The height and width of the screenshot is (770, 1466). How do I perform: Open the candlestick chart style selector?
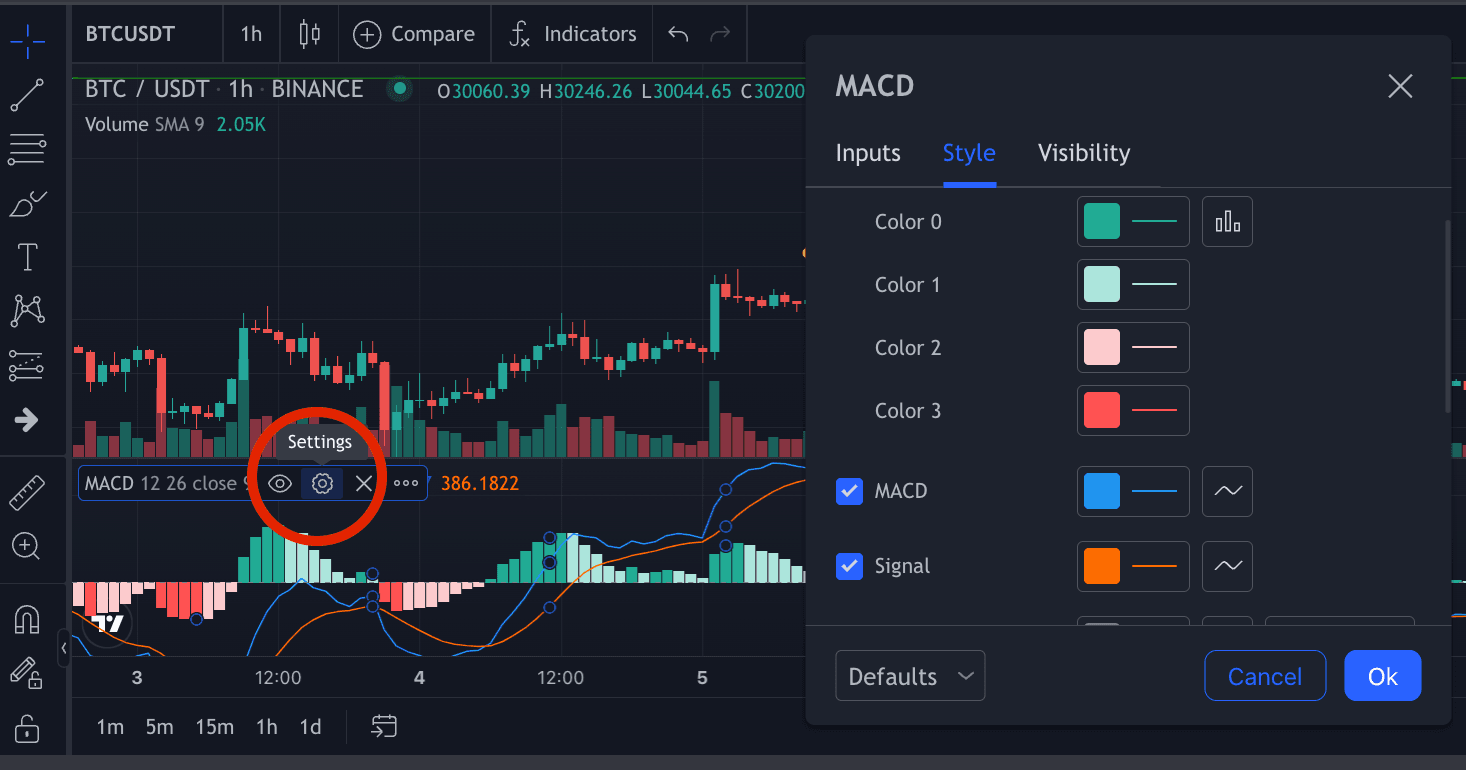coord(310,34)
